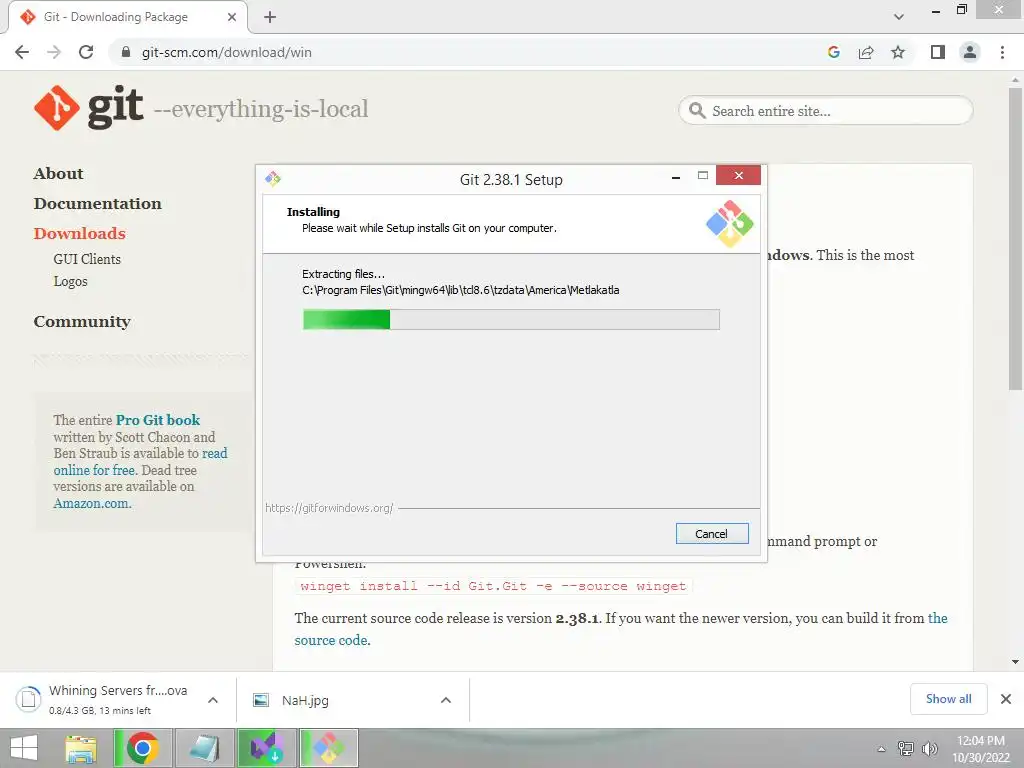Click the search magnifier icon
This screenshot has width=1024, height=768.
697,111
